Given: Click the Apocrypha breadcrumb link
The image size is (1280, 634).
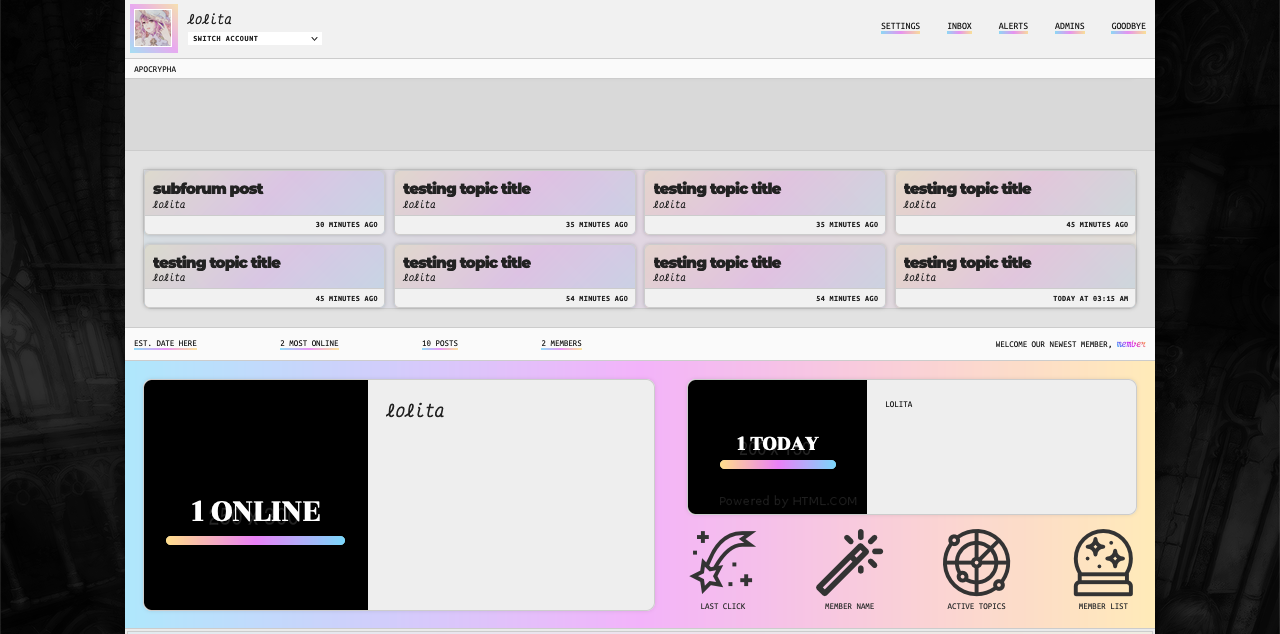Looking at the screenshot, I should pyautogui.click(x=155, y=69).
